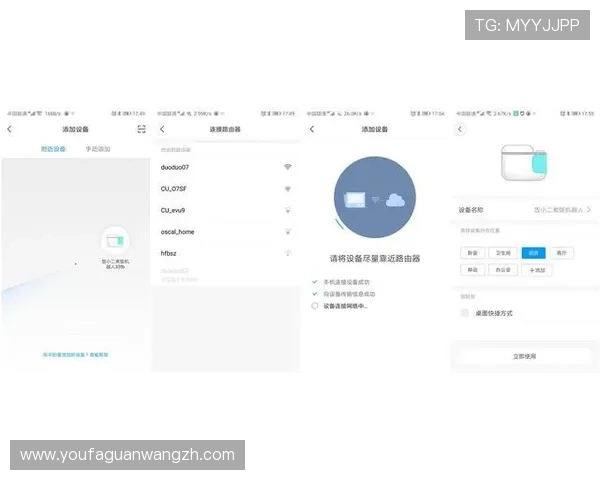The height and width of the screenshot is (480, 600).
Task: Tap the large robot device image
Action: coord(524,163)
